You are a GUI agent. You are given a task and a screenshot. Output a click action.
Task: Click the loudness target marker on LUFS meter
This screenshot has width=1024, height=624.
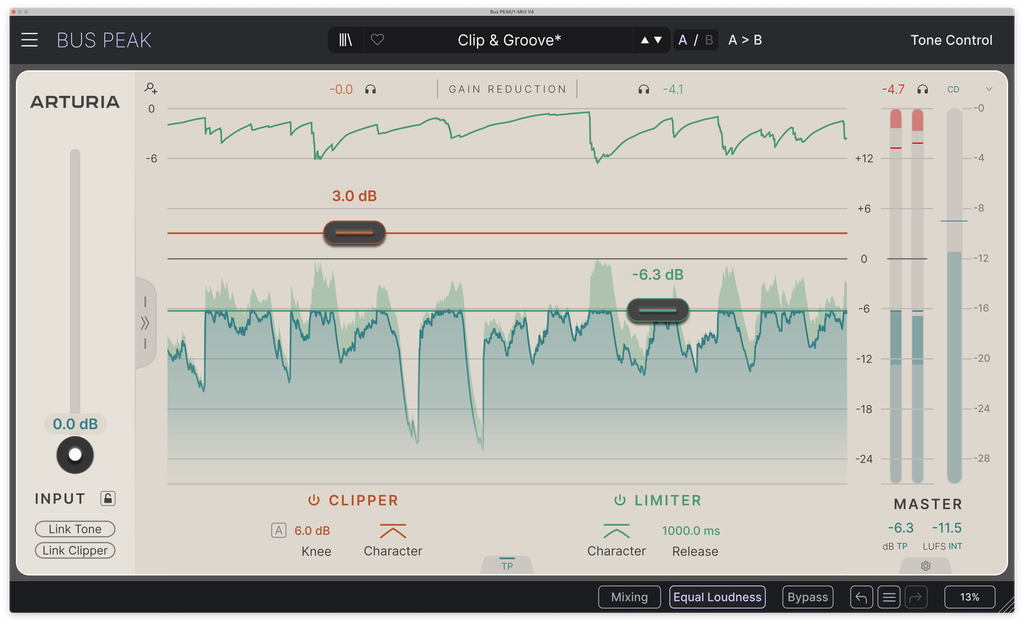click(x=954, y=221)
